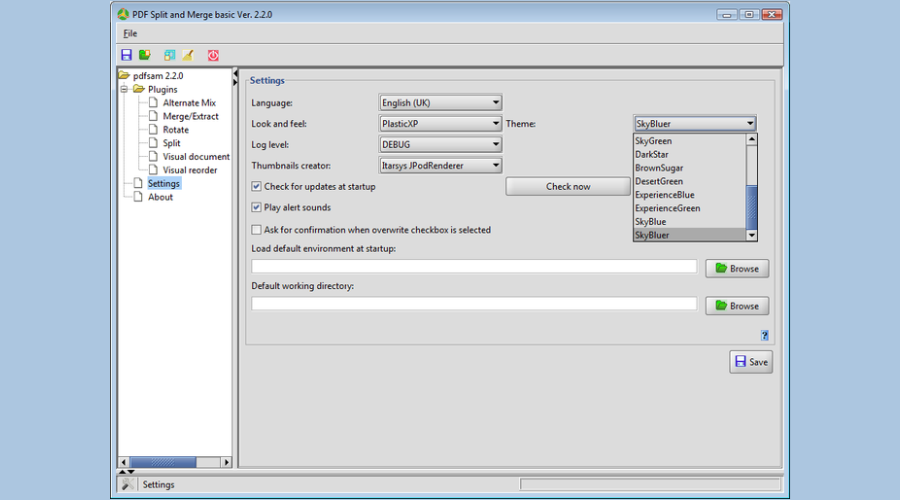Viewport: 900px width, 500px height.
Task: Click the Default working directory text field
Action: (x=474, y=304)
